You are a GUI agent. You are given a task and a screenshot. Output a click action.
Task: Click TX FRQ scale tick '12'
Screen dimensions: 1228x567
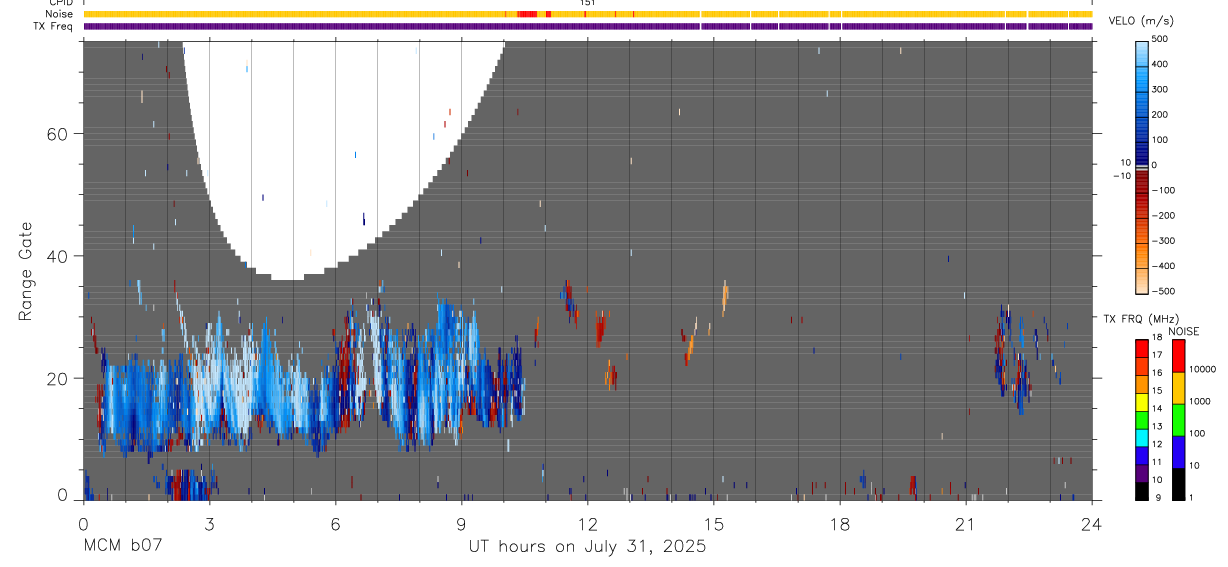pos(1157,444)
